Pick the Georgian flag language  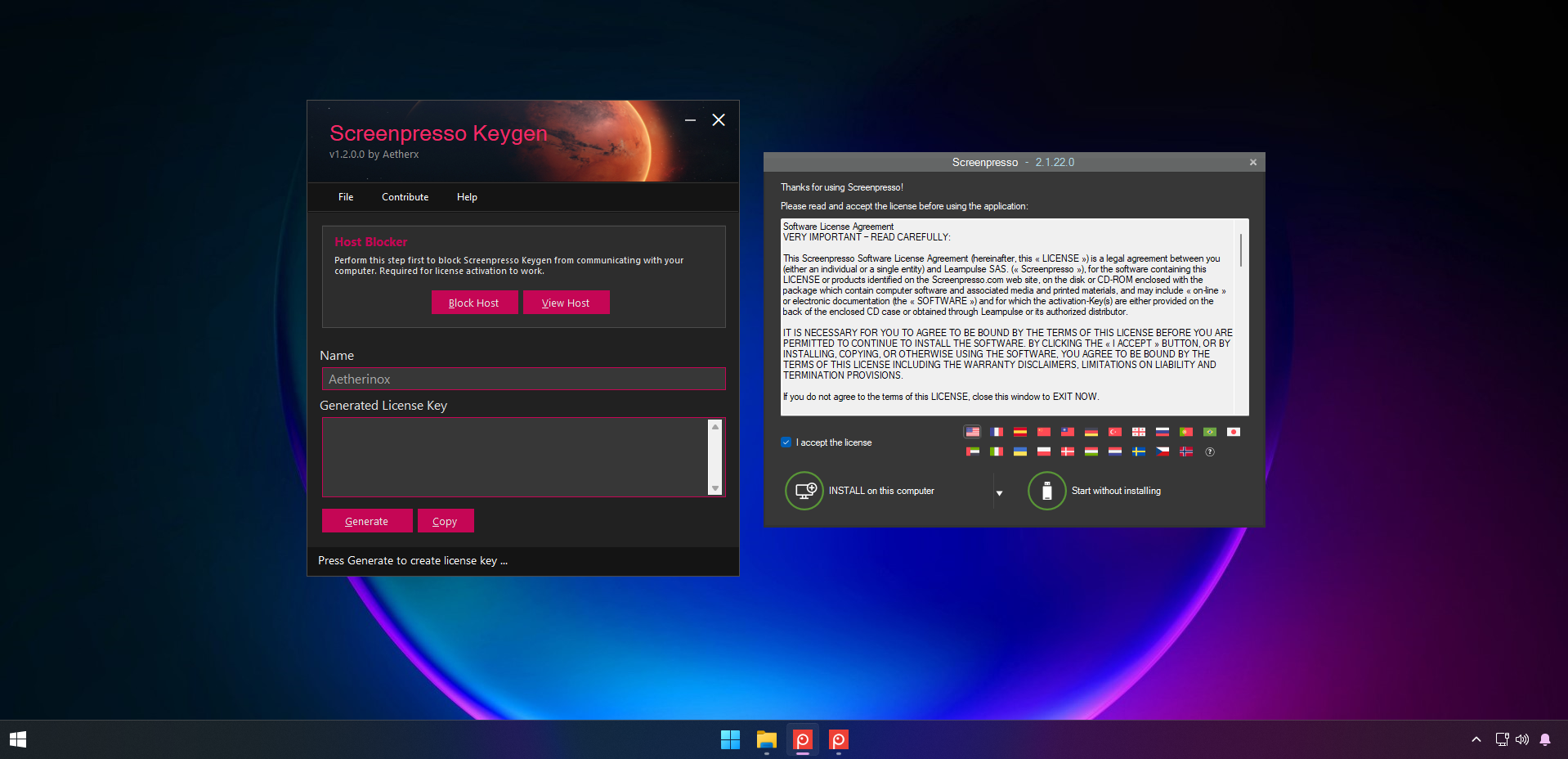pos(1138,432)
